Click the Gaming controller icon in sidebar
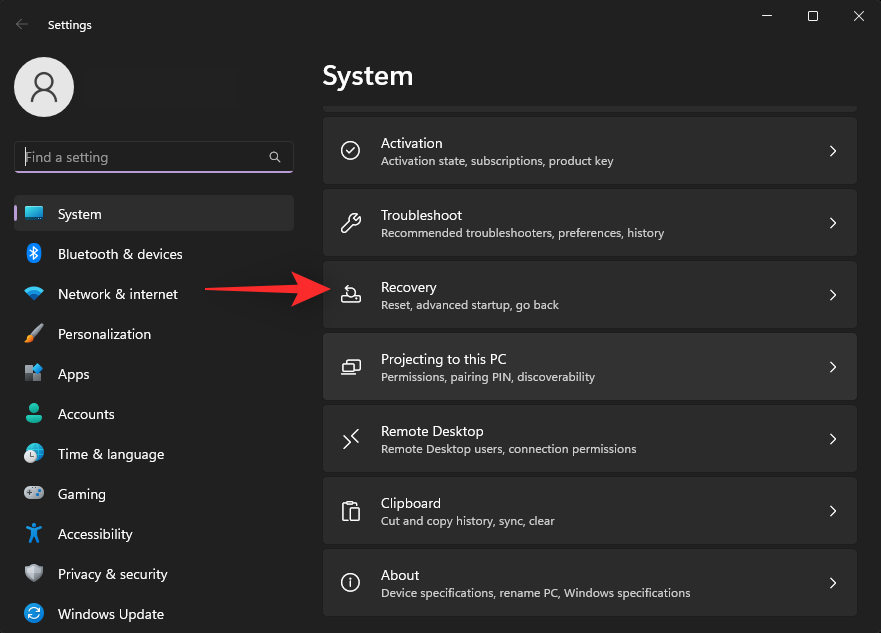This screenshot has height=633, width=881. coord(34,494)
